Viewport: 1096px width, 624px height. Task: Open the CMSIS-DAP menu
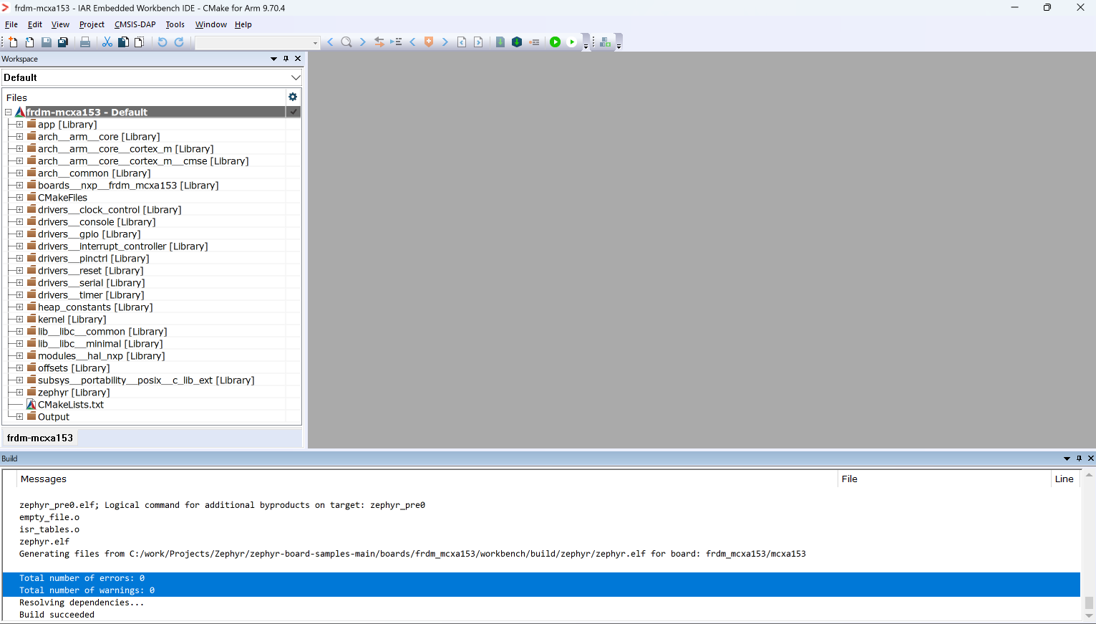[135, 24]
